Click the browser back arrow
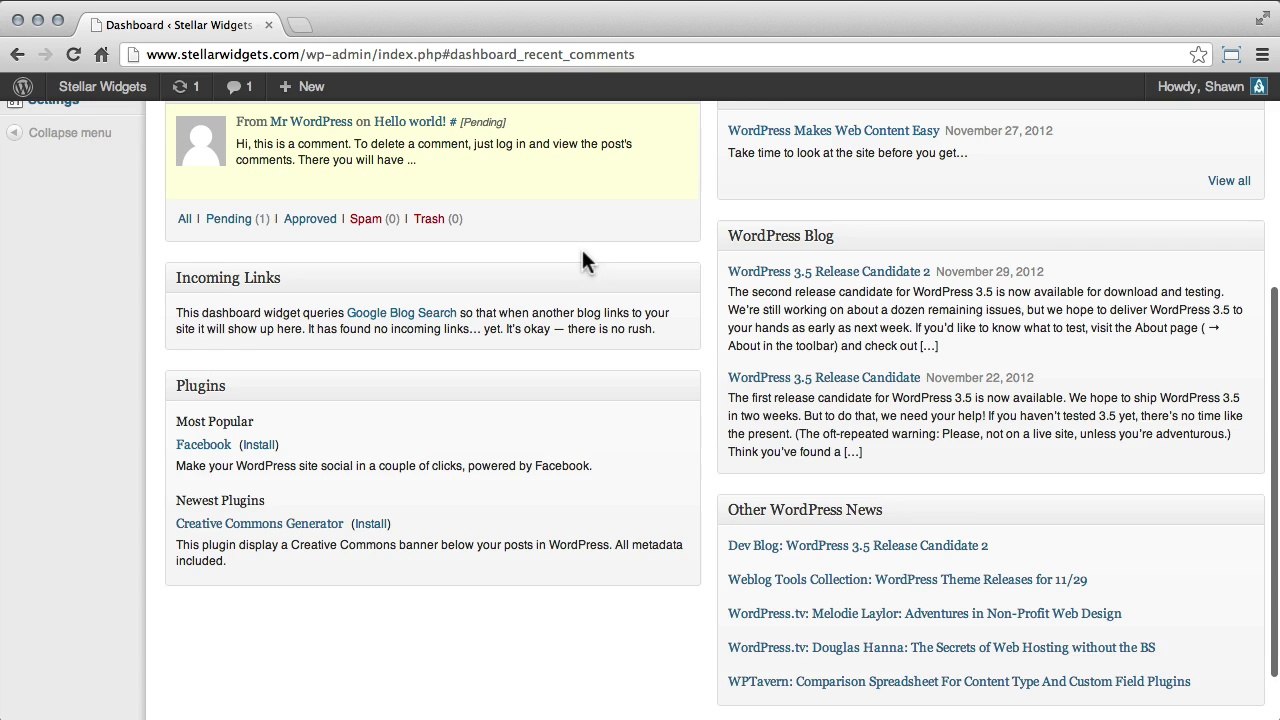Screen dimensions: 1280x720 pos(17,55)
